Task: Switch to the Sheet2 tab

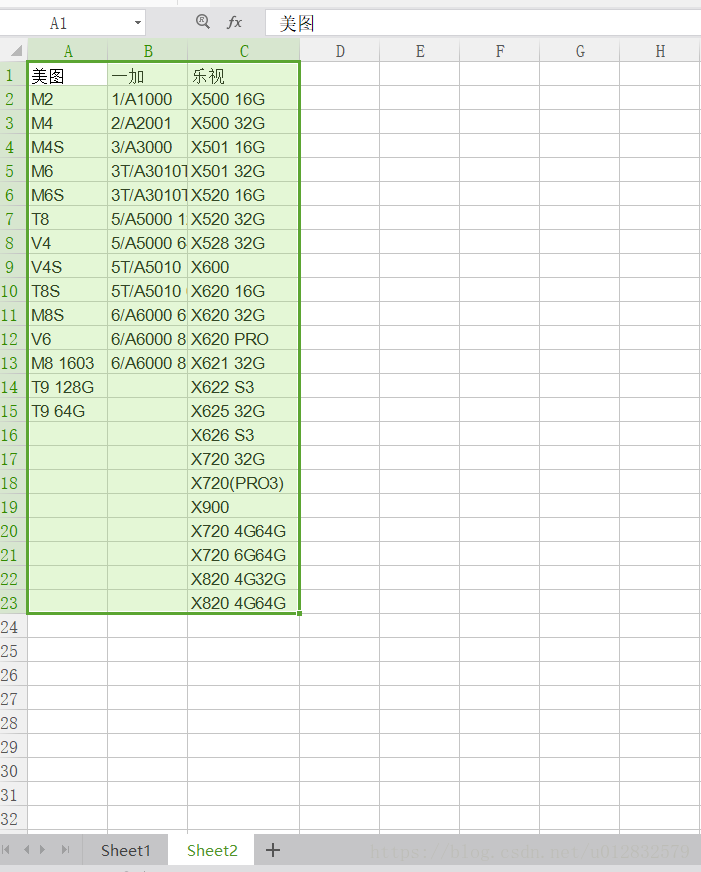Action: [x=212, y=850]
